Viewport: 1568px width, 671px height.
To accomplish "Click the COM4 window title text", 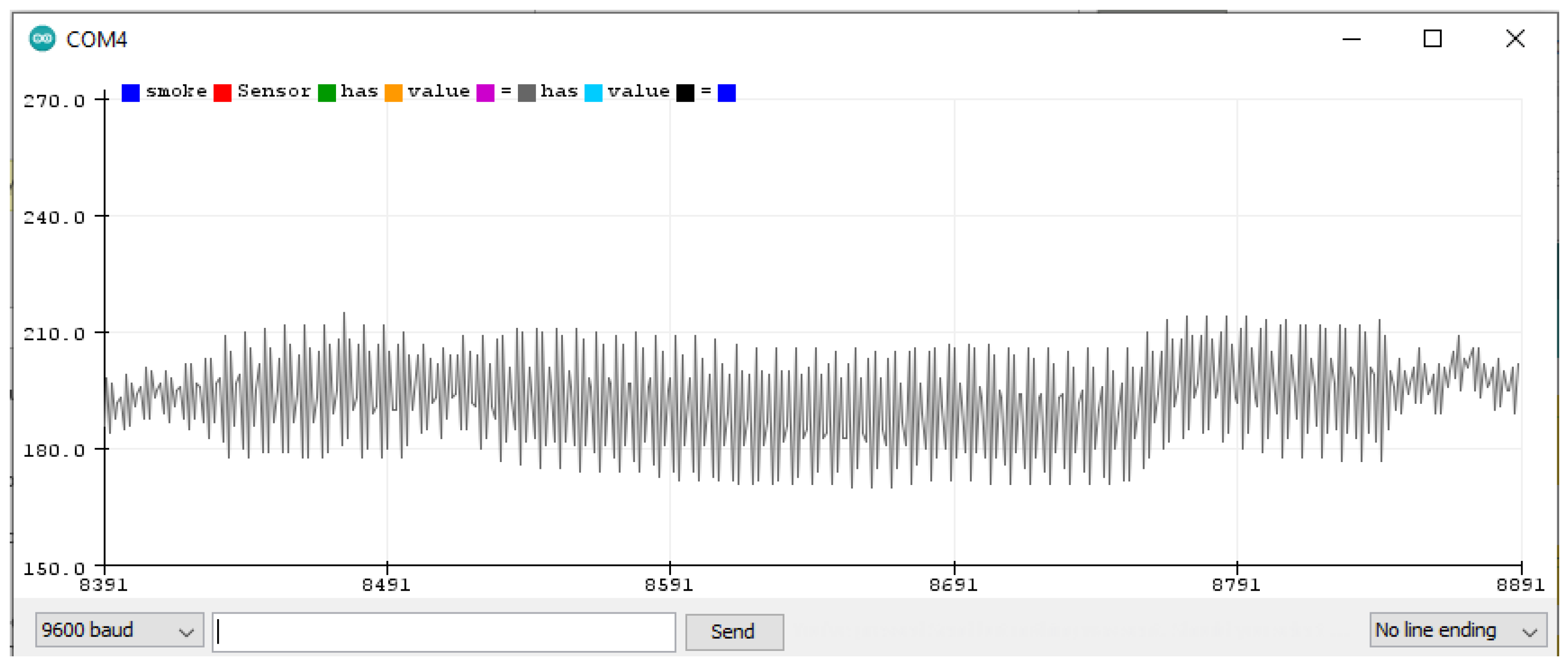I will (97, 40).
